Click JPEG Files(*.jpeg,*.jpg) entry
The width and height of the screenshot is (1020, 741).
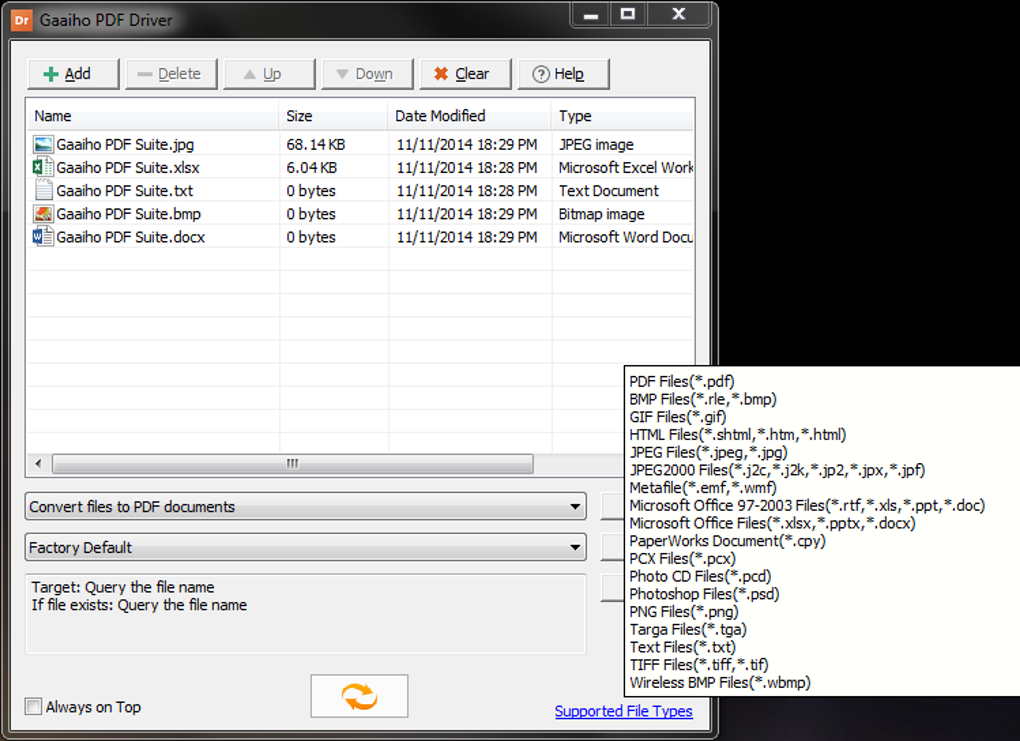(x=708, y=452)
